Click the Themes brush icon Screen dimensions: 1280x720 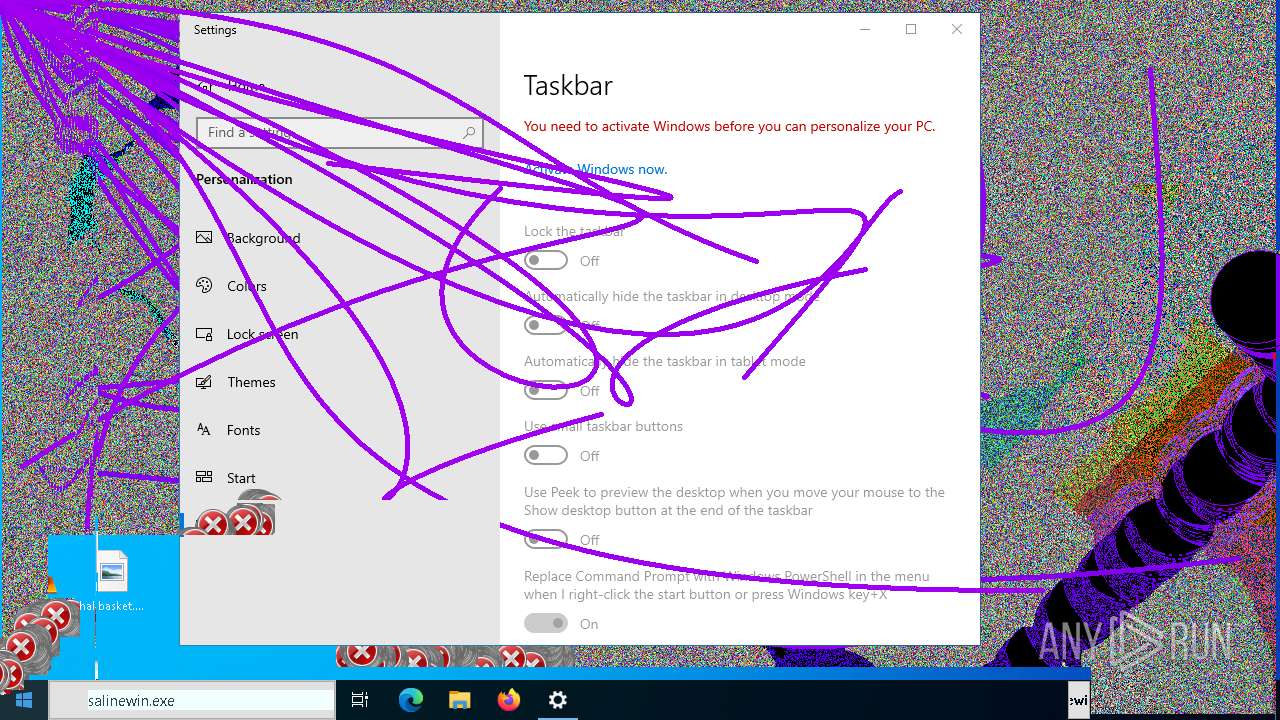pyautogui.click(x=204, y=382)
